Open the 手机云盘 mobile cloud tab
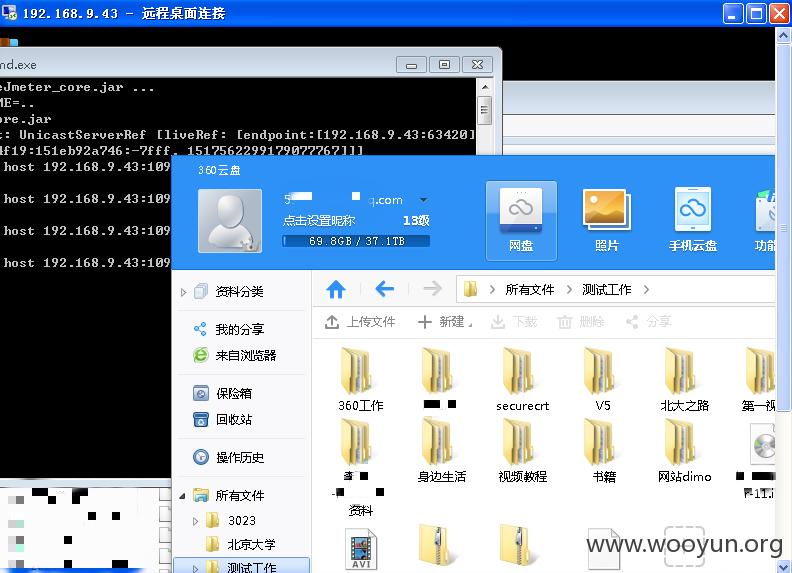 (692, 221)
